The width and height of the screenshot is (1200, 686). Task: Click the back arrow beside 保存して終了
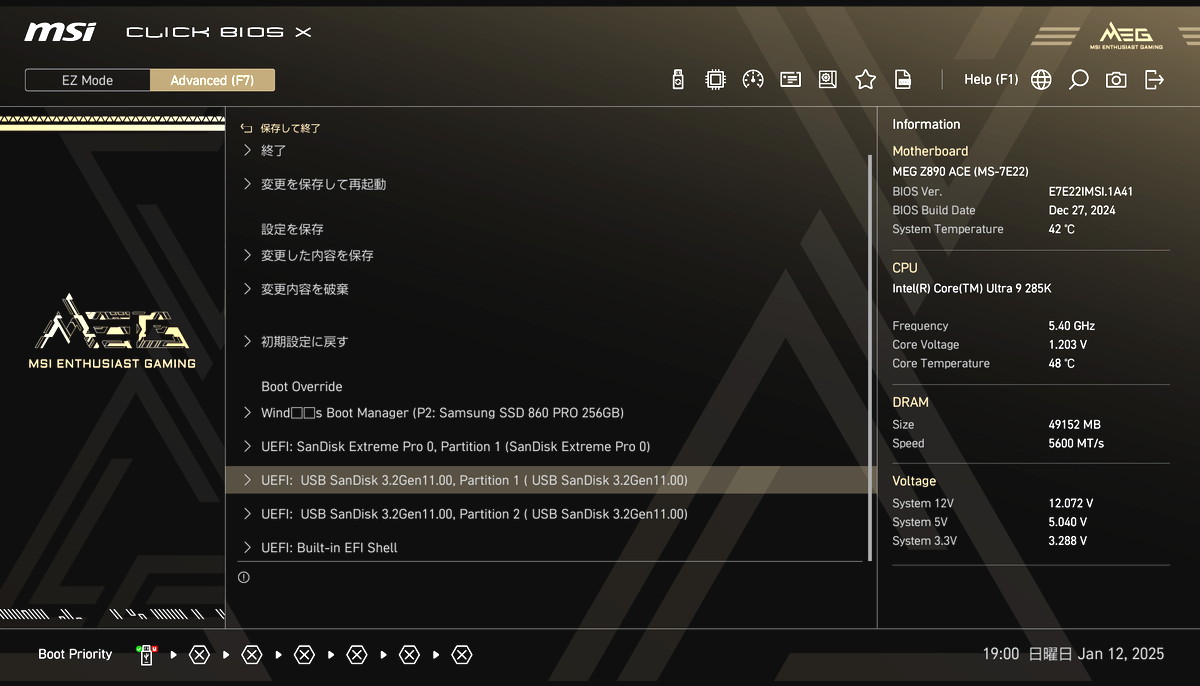[246, 128]
